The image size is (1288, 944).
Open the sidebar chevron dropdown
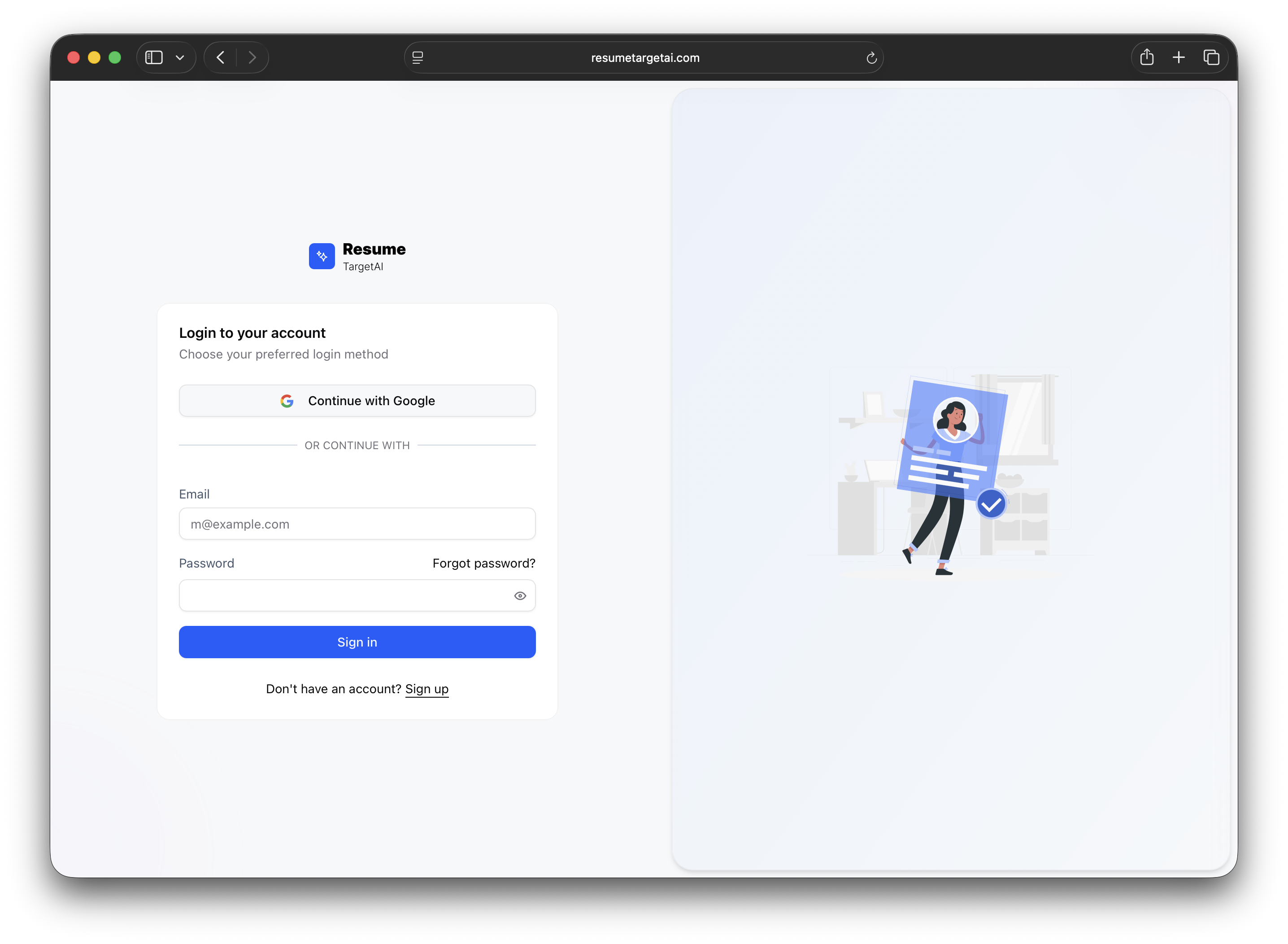pyautogui.click(x=180, y=57)
